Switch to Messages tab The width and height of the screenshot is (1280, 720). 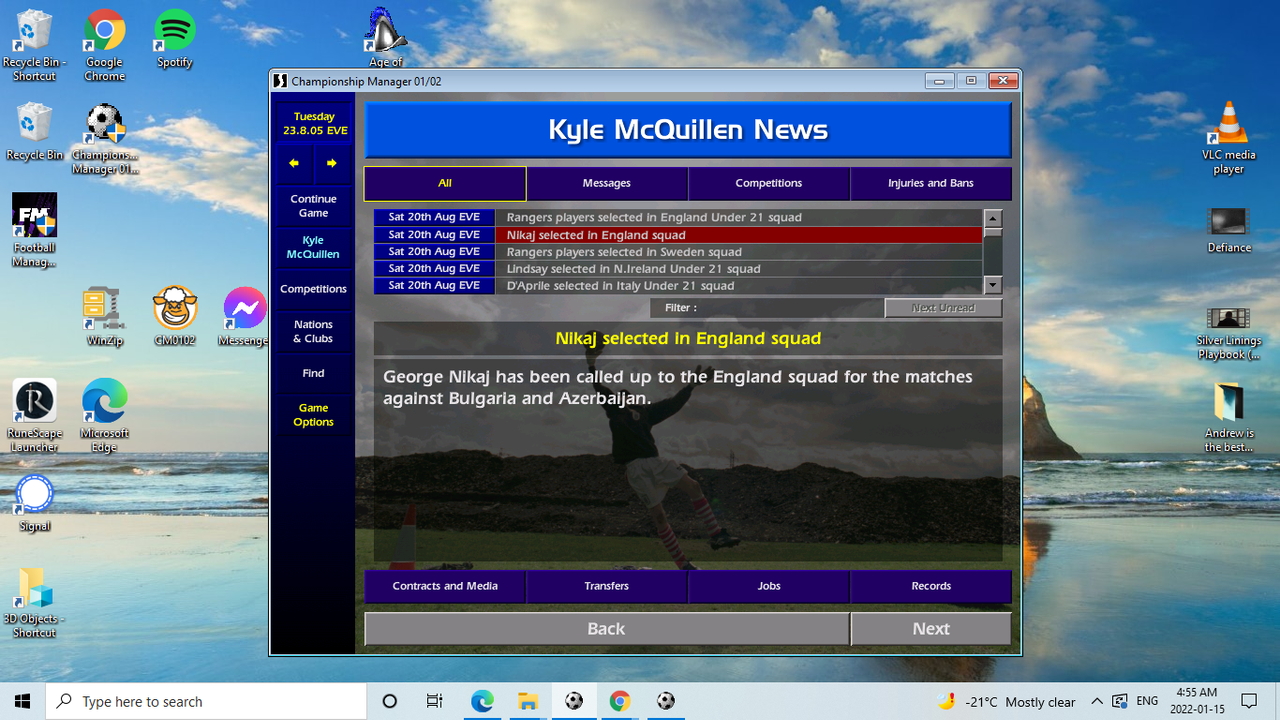607,183
